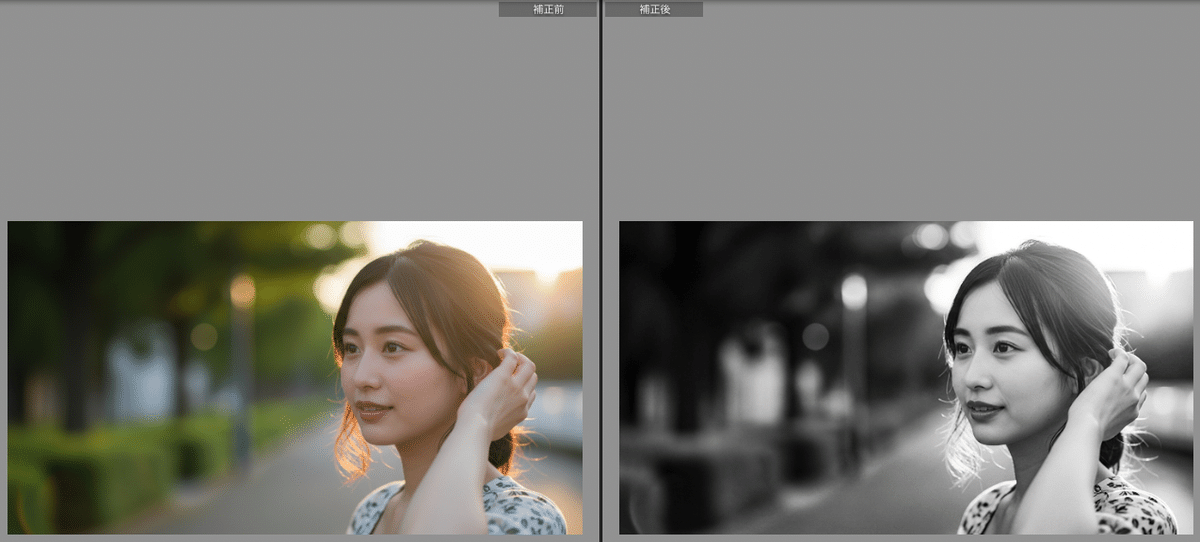Screen dimensions: 1200x542
Task: Click the woman's face in the monochrome photo
Action: point(1000,360)
